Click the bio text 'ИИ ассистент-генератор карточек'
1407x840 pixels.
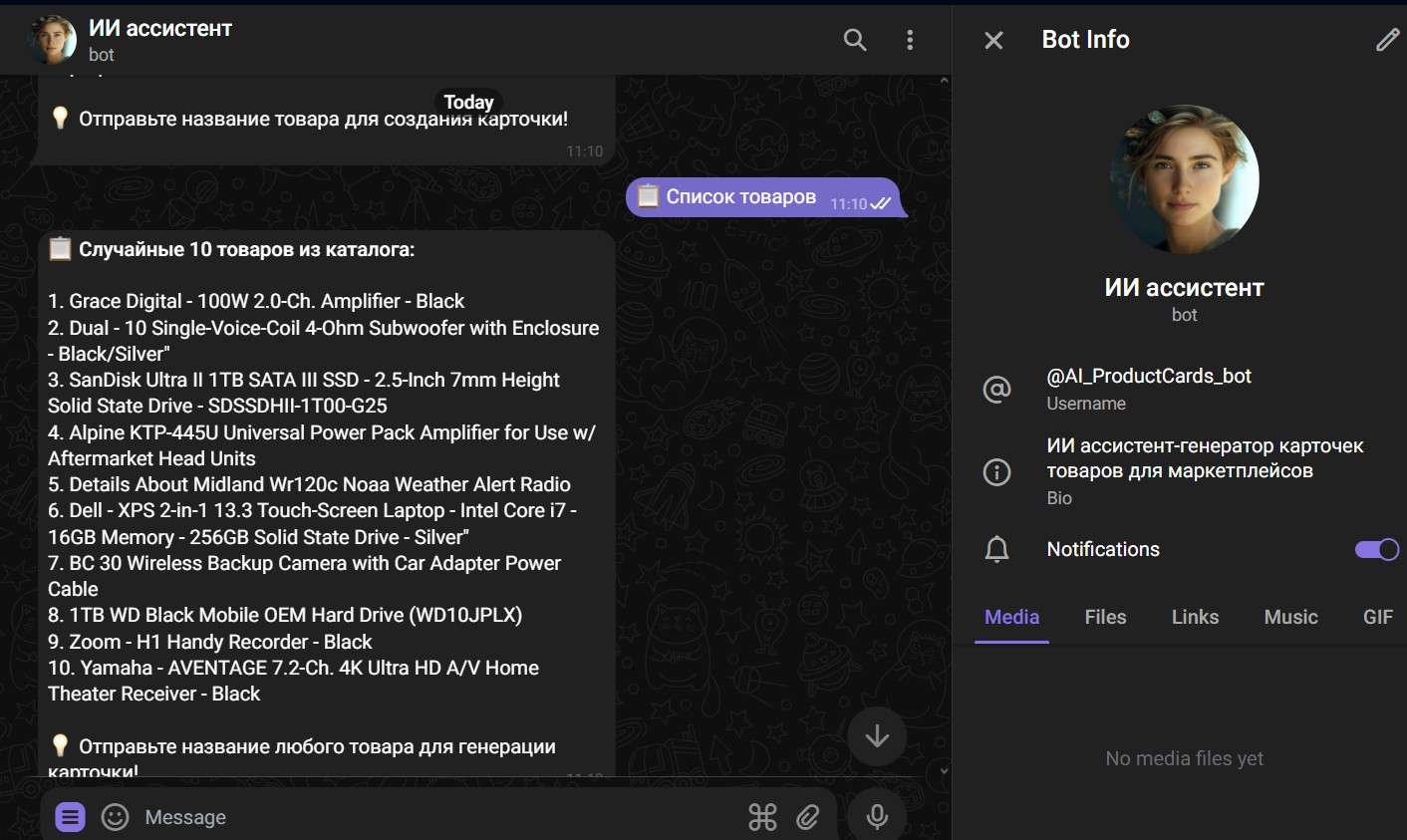(1205, 458)
